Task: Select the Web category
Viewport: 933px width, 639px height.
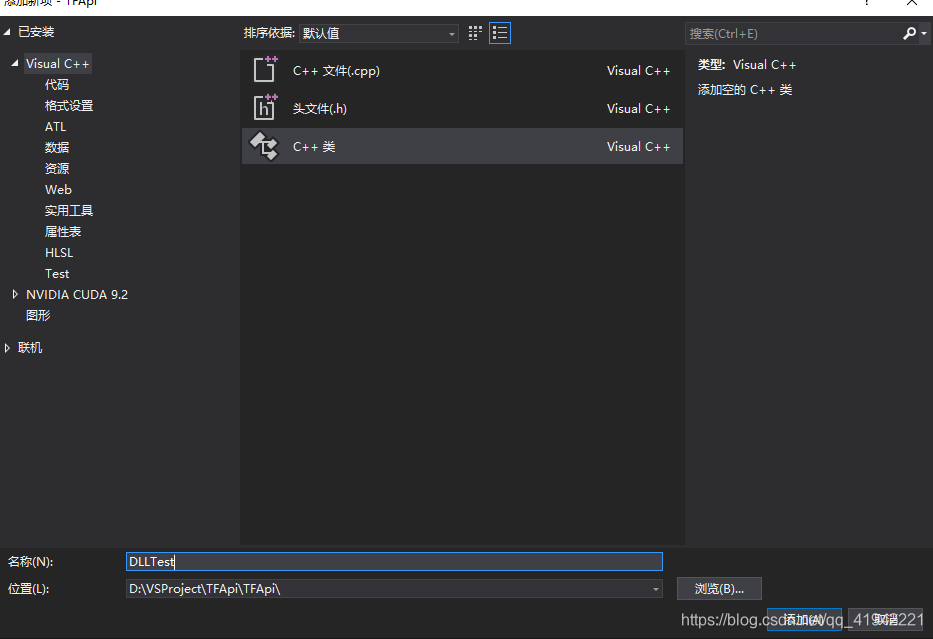Action: (58, 189)
